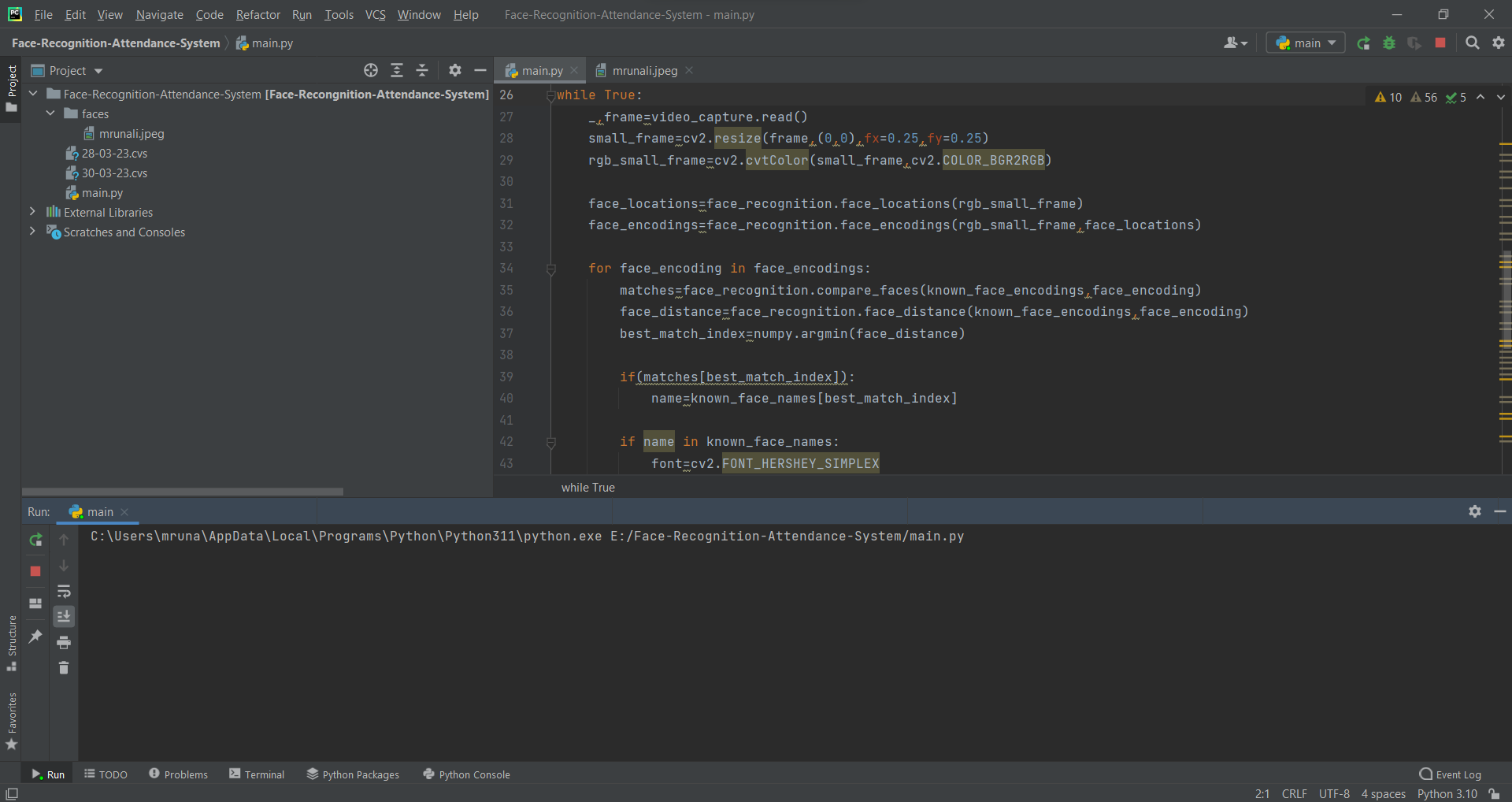Toggle scroll to end in Run console
1512x802 pixels.
pos(64,616)
